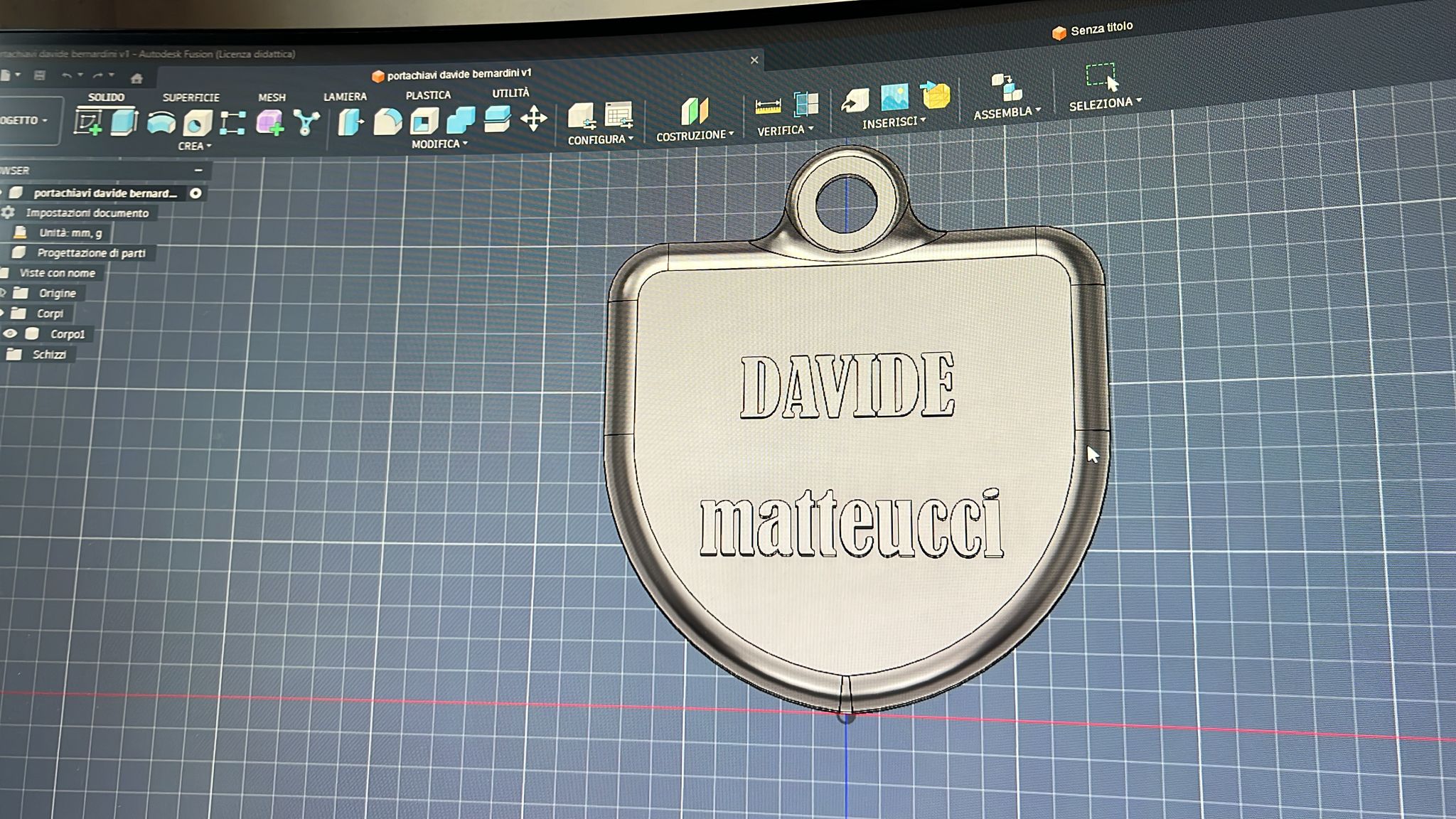Click the Measure ruler icon
The width and height of the screenshot is (1456, 819).
[768, 107]
